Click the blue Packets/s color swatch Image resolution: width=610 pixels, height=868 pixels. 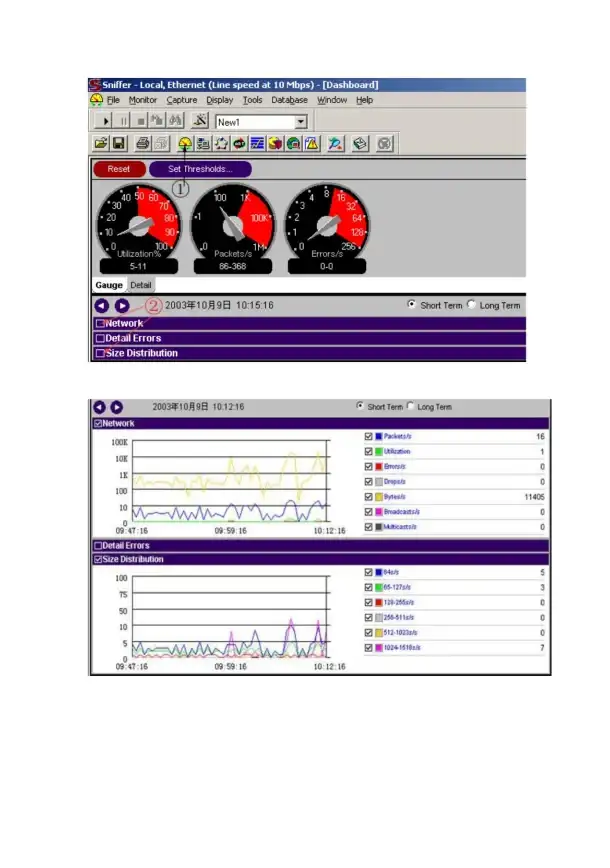click(379, 436)
